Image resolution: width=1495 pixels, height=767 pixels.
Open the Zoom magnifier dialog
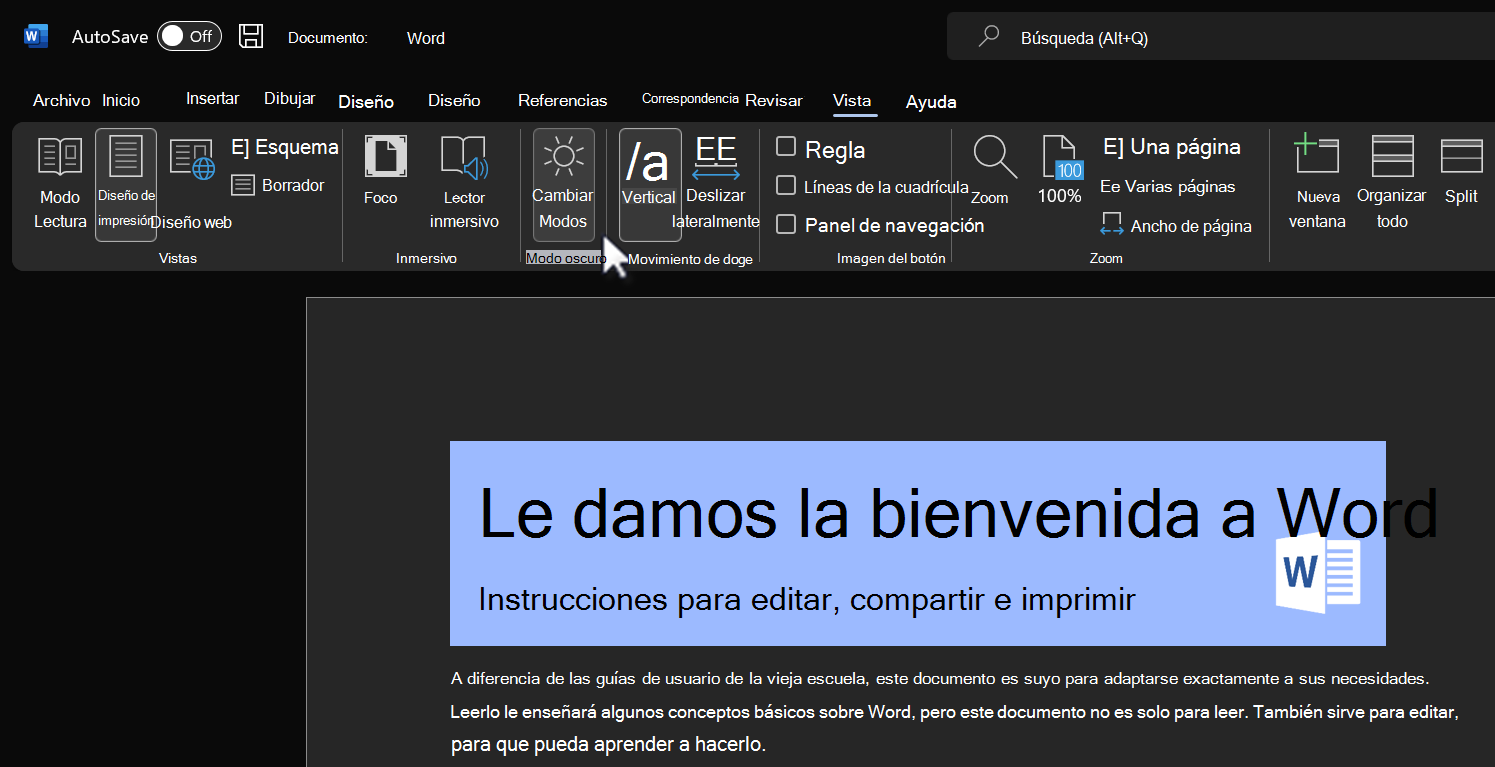[x=994, y=172]
